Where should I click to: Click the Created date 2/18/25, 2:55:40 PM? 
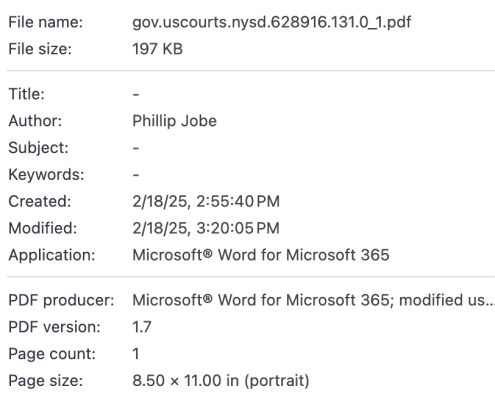pos(206,201)
